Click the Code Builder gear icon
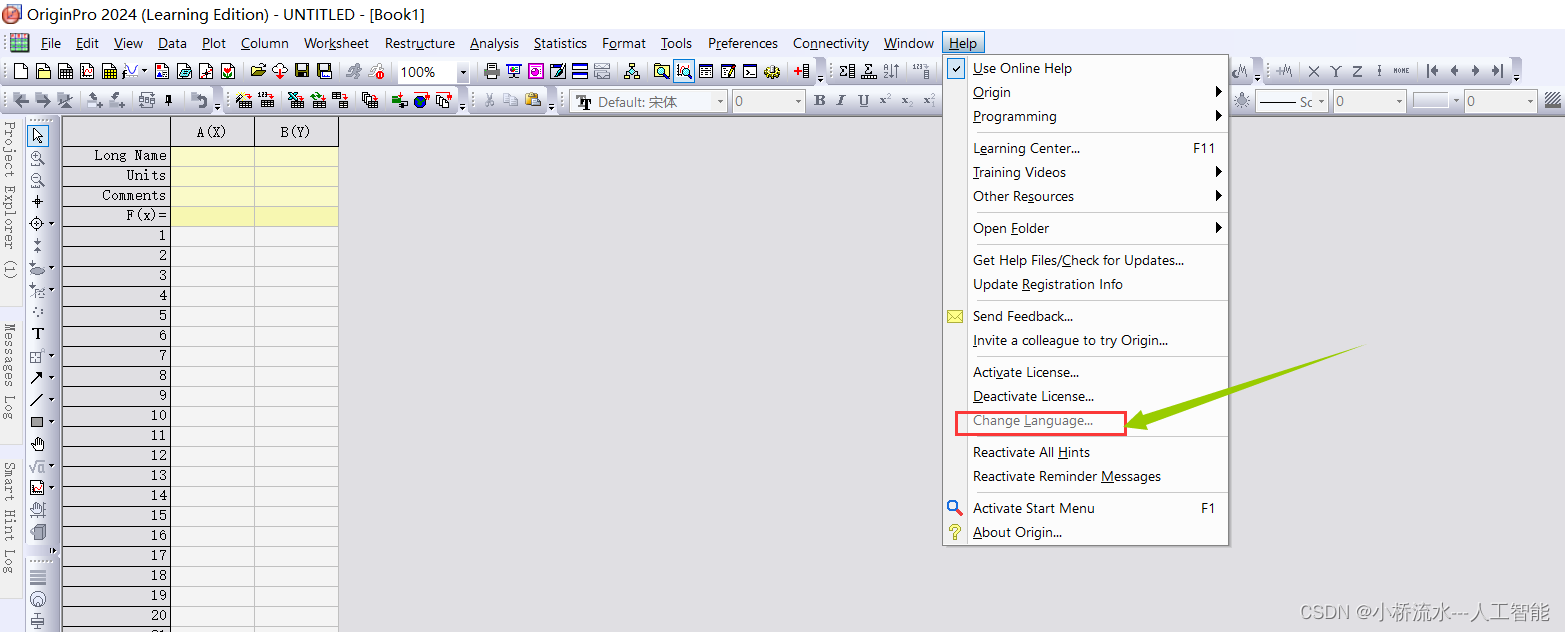1565x632 pixels. 772,72
